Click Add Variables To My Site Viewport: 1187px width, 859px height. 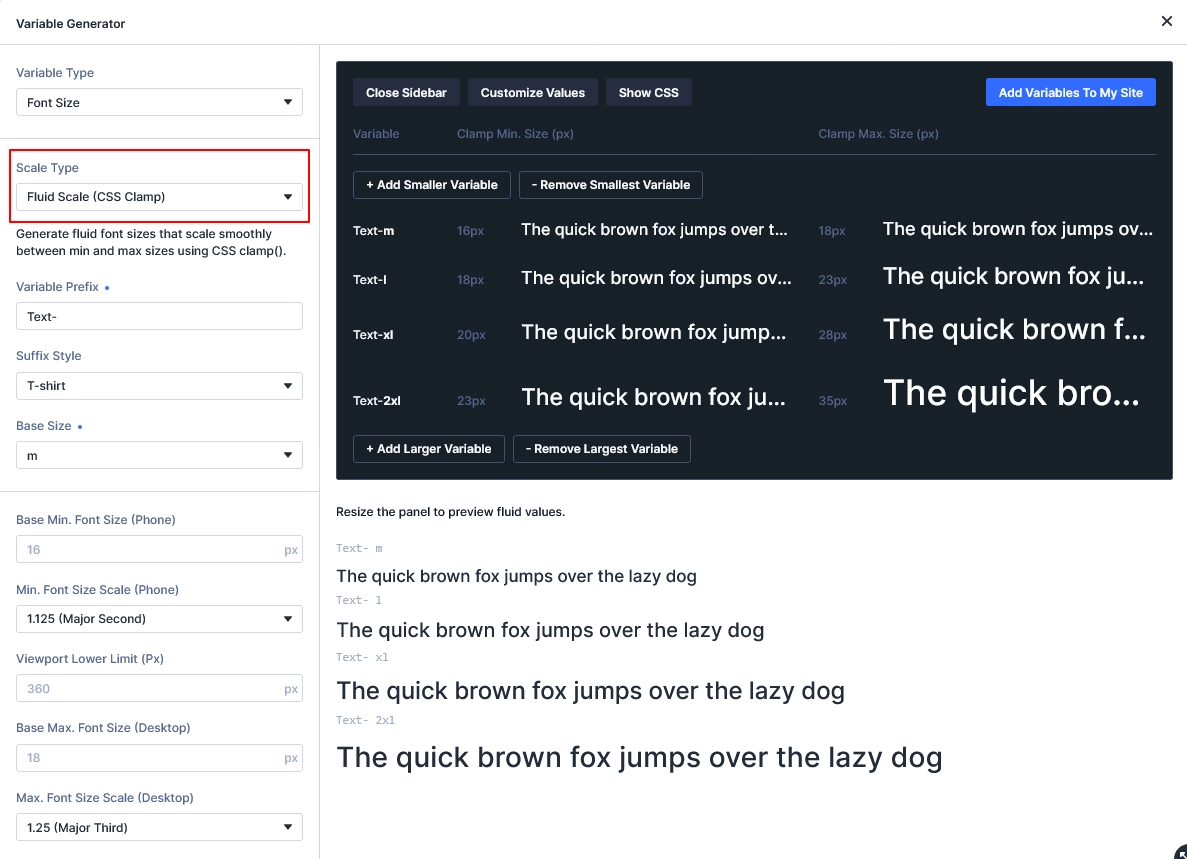[1070, 92]
